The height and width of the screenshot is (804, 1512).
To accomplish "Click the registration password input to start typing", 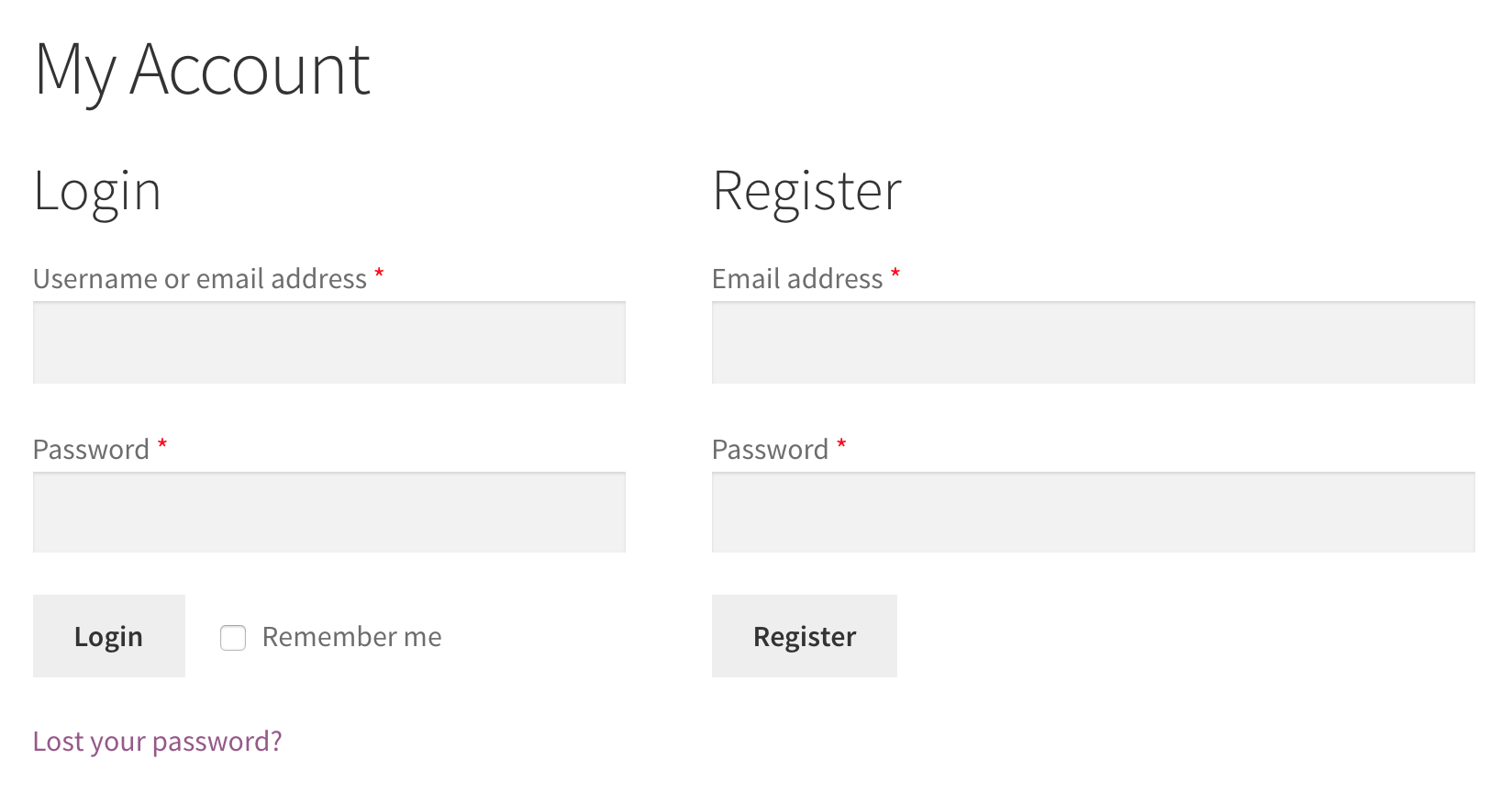I will [x=1092, y=511].
